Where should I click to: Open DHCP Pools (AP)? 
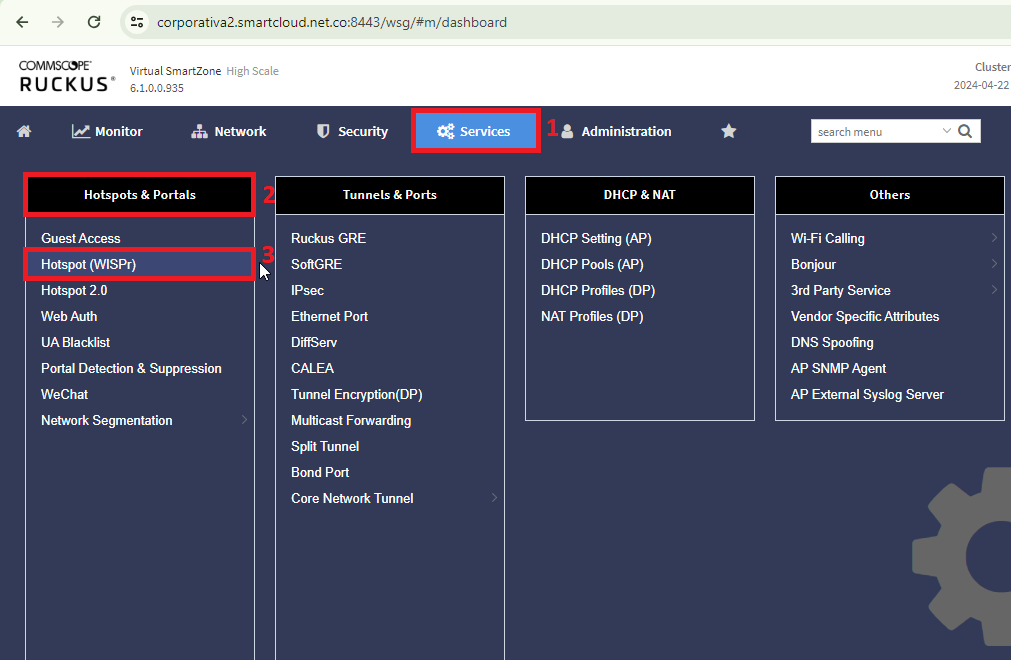(593, 264)
